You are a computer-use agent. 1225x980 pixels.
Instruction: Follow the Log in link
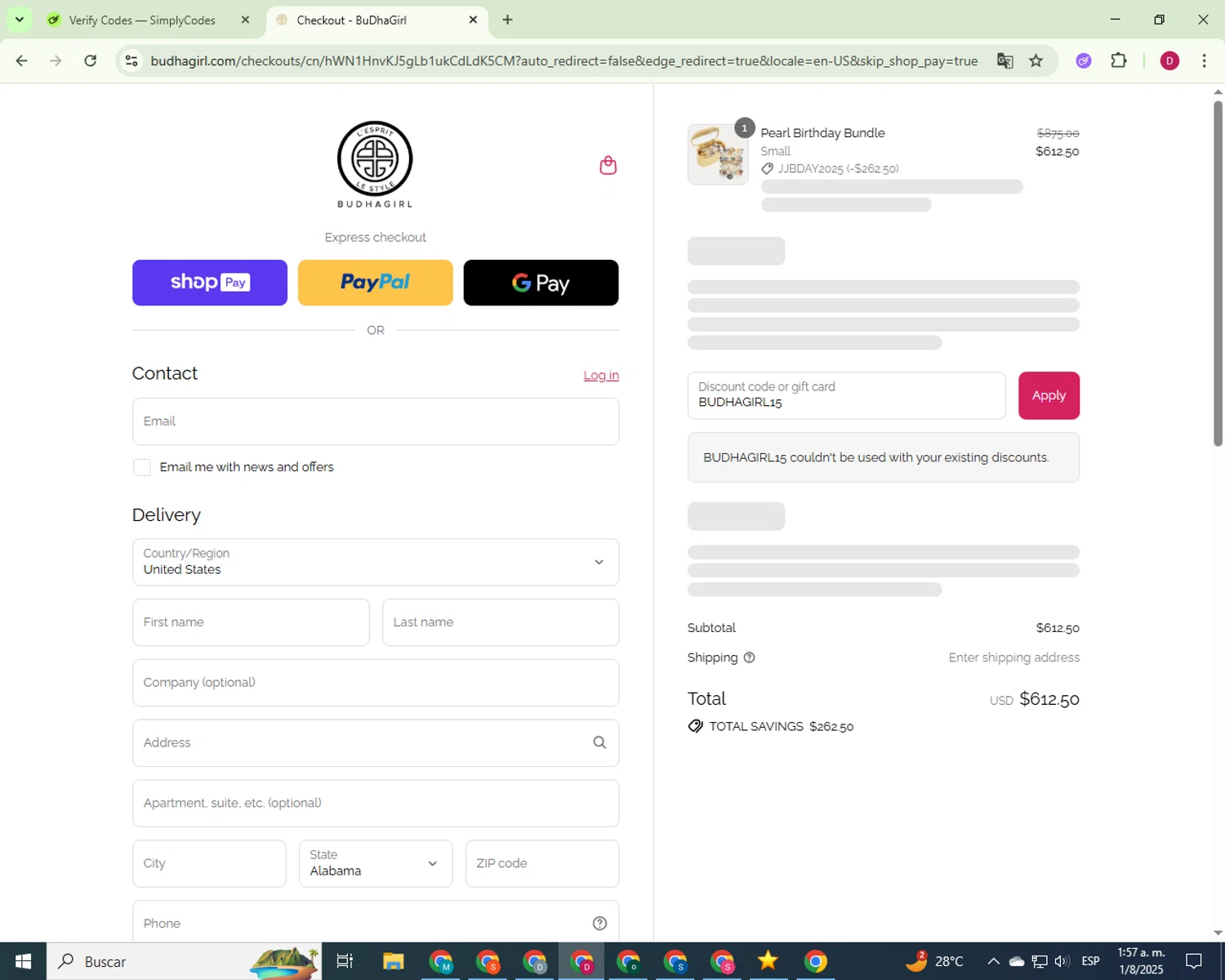tap(601, 375)
